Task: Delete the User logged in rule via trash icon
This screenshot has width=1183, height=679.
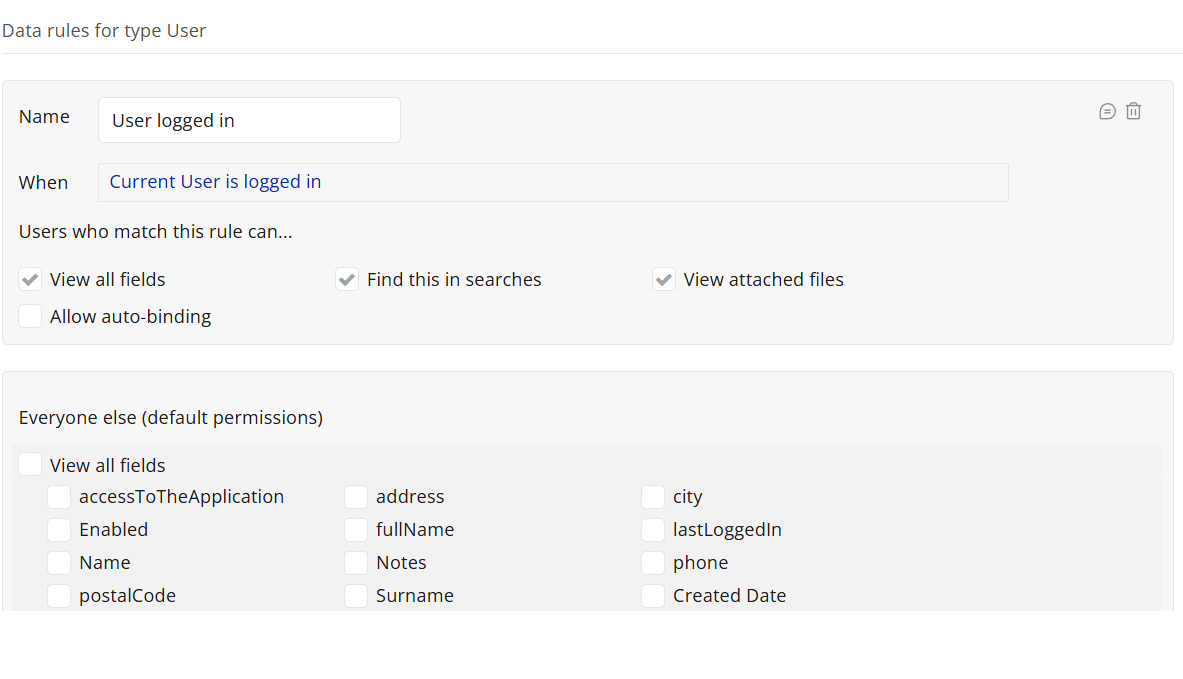Action: (x=1133, y=112)
